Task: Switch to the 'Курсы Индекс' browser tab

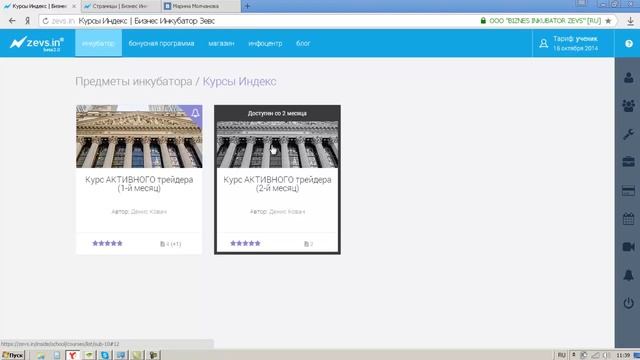Action: (x=39, y=6)
